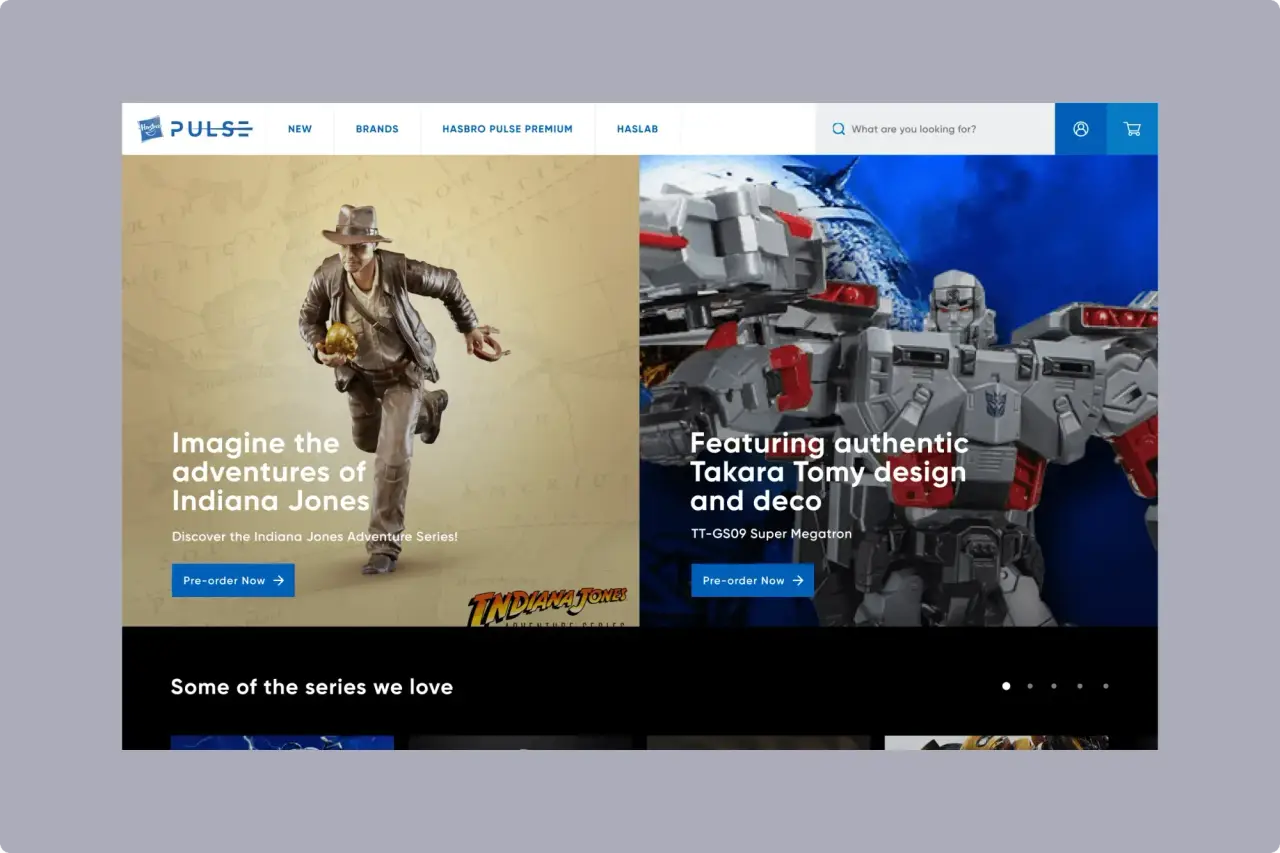This screenshot has height=853, width=1280.
Task: Click the search magnifier icon
Action: 839,129
